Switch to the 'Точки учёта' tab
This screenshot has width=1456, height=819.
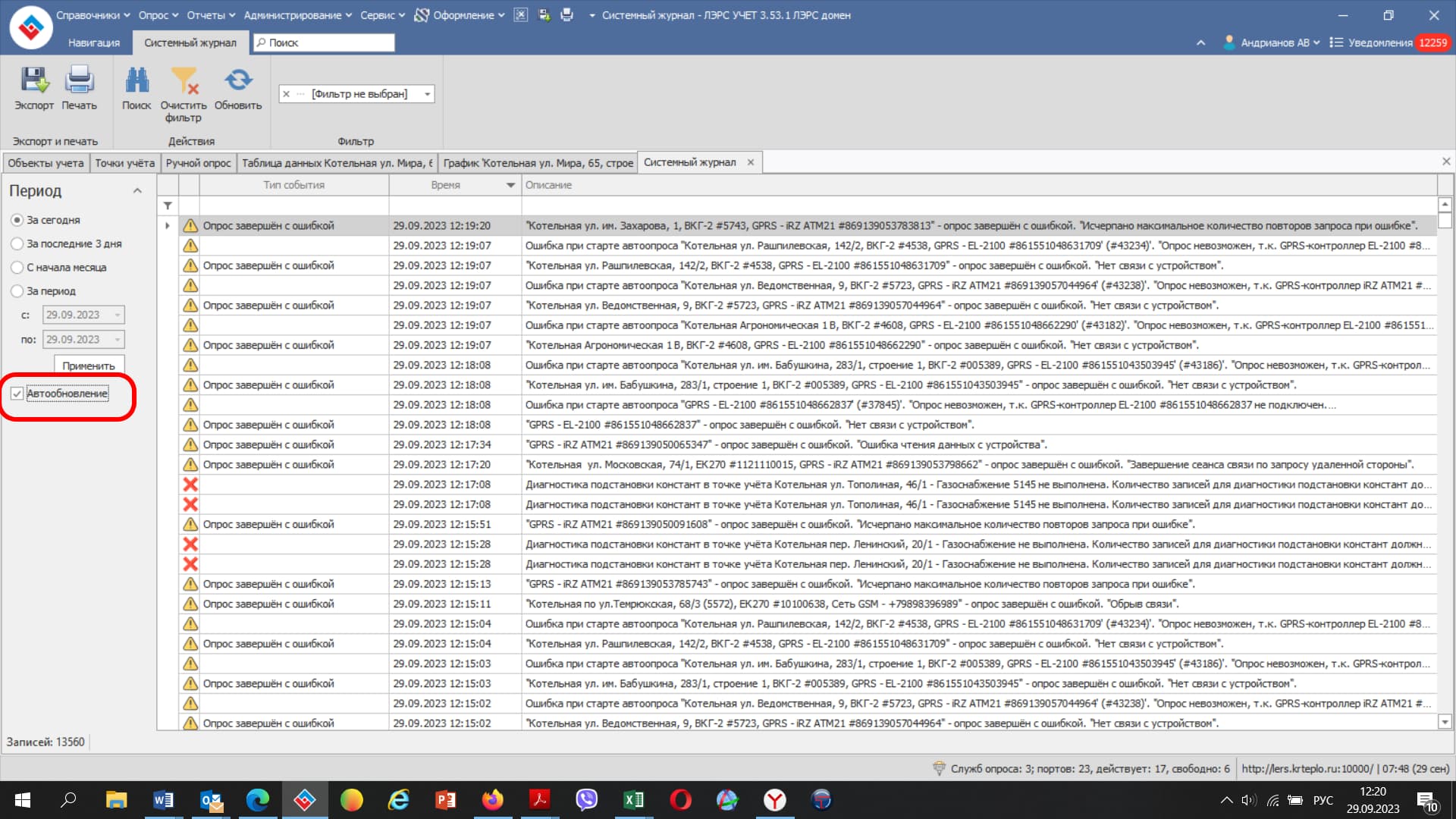point(124,162)
